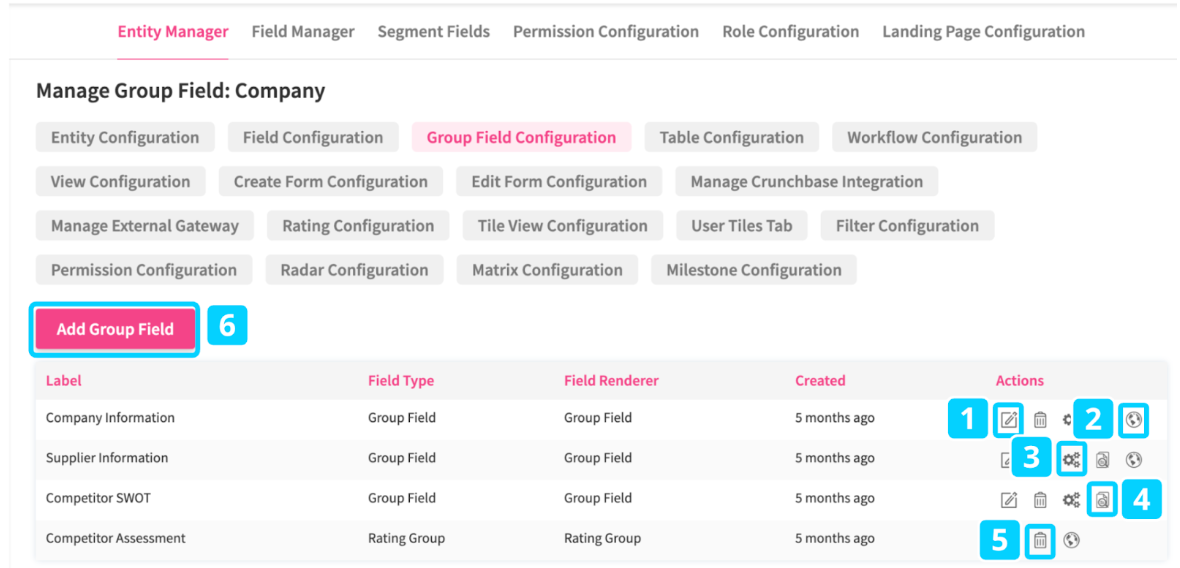
Task: Click globe icon for Competitor Assessment row
Action: coord(1072,541)
